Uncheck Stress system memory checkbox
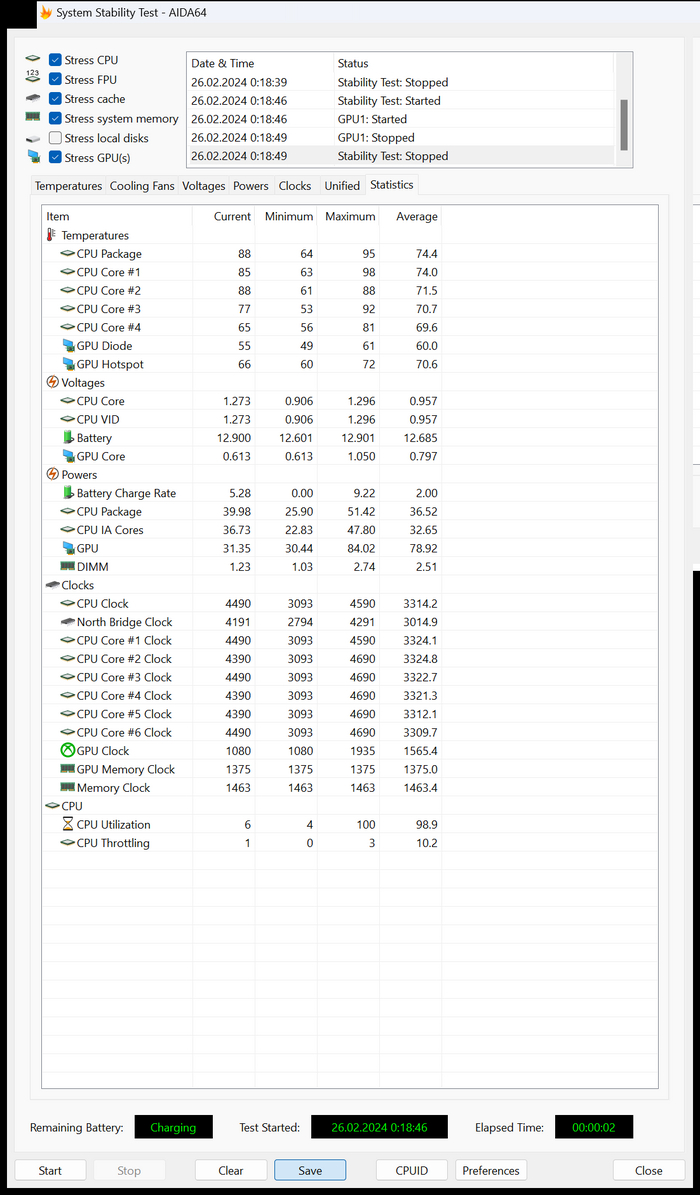Screen dimensions: 700x1195 (55, 119)
